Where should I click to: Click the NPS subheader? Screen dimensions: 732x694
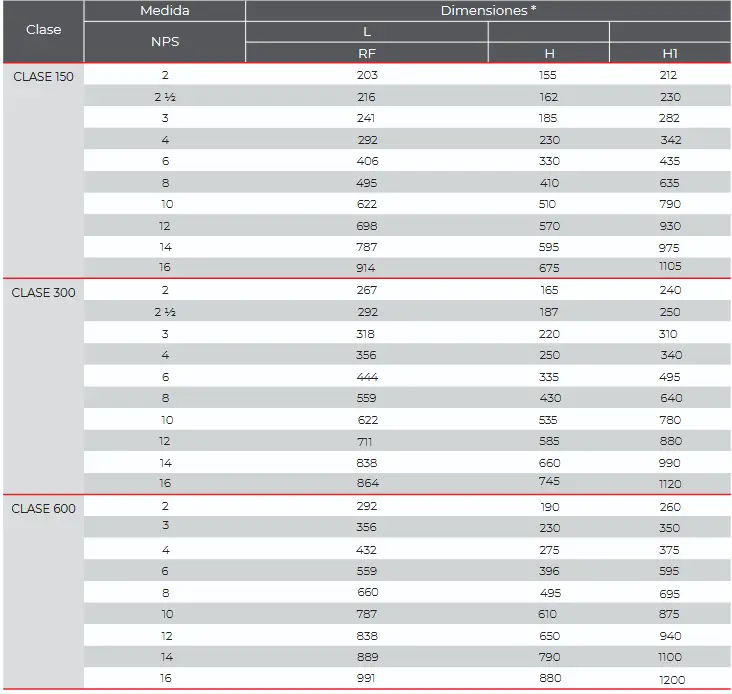point(164,43)
